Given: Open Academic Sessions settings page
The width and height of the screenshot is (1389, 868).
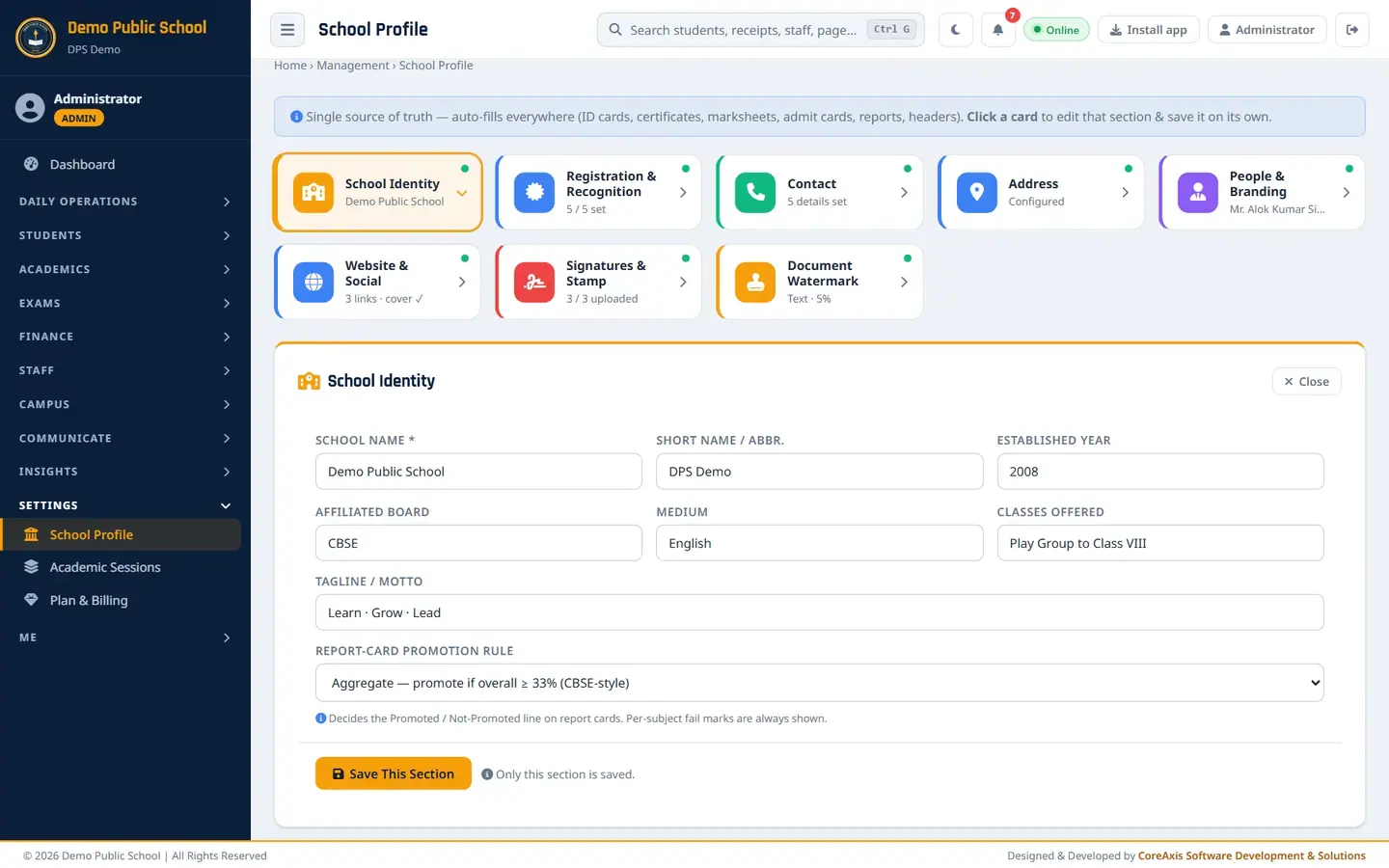Looking at the screenshot, I should [x=122, y=567].
